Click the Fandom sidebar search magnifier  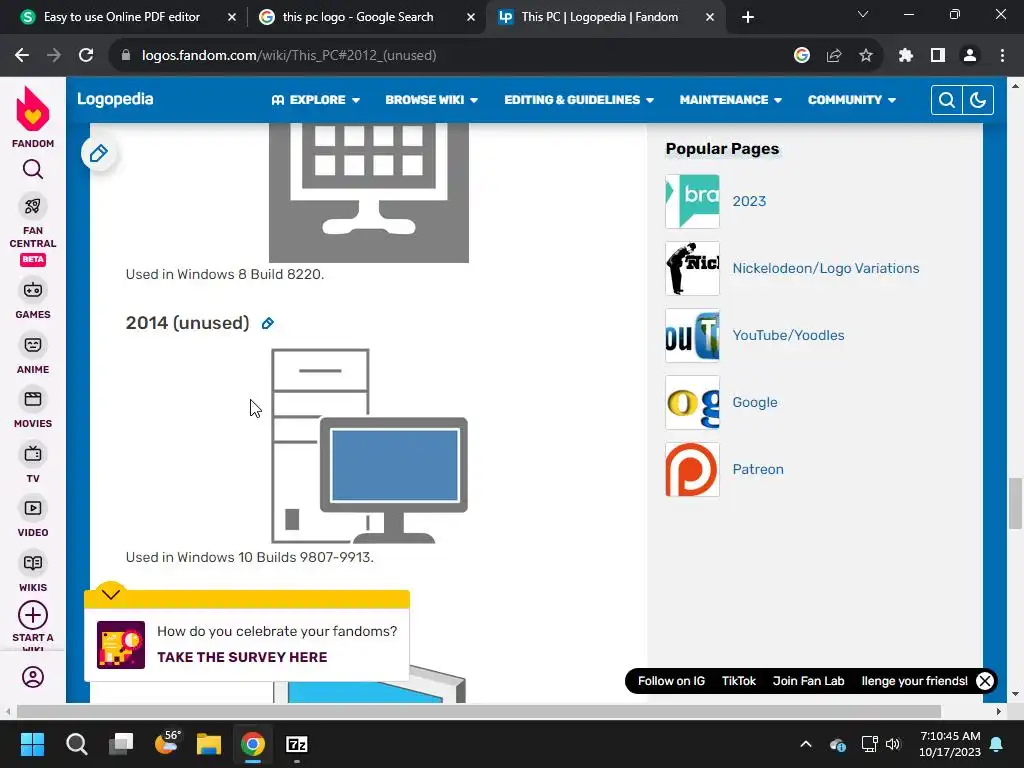(x=33, y=169)
